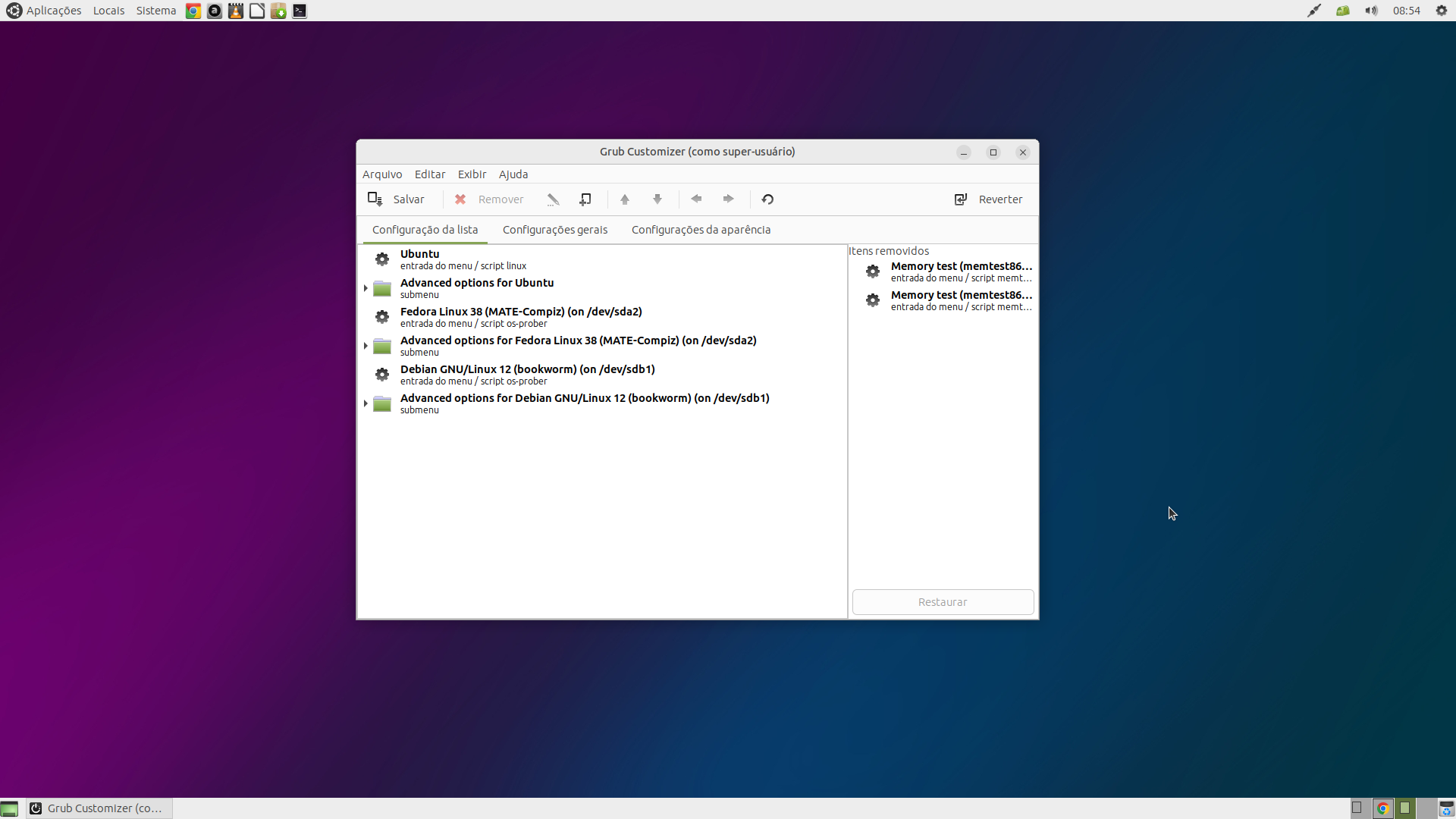Select the Ubuntu menu entry
The image size is (1456, 819).
coord(602,259)
